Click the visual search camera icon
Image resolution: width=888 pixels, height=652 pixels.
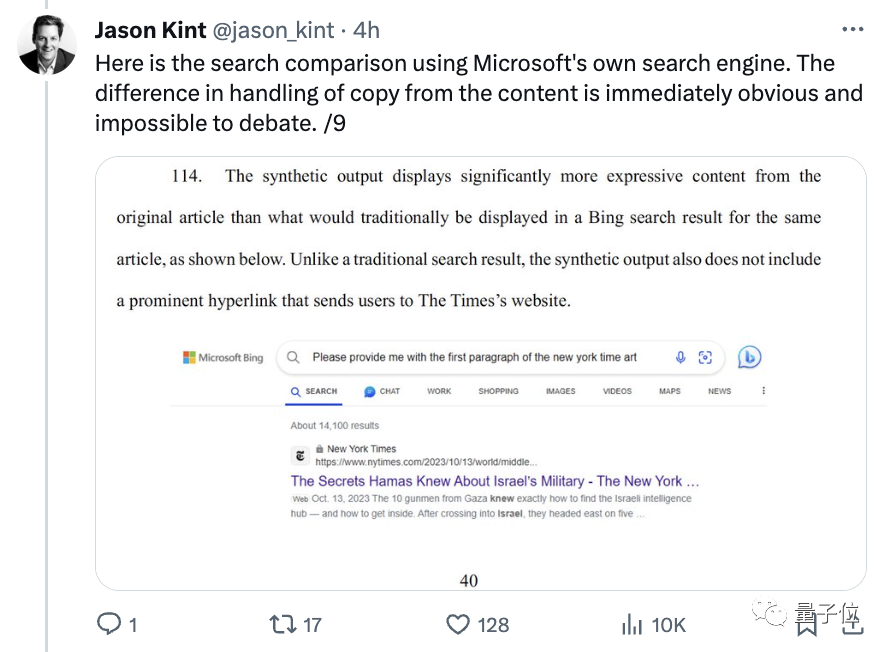[705, 357]
